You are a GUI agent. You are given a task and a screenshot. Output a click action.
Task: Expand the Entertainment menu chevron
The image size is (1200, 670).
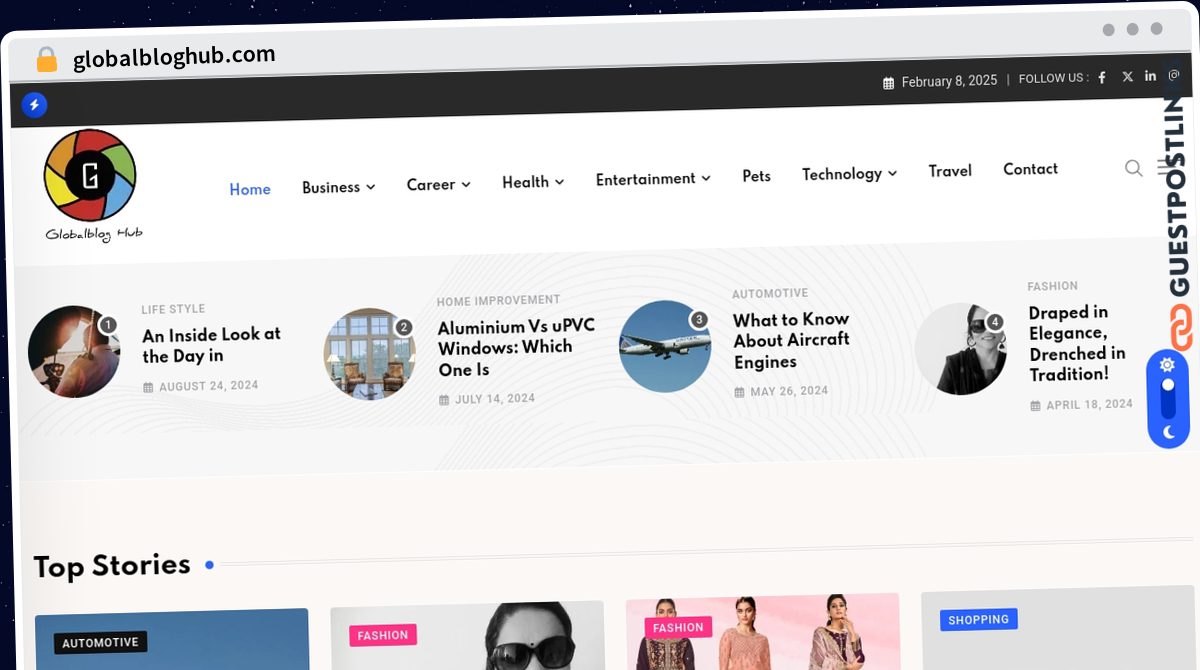tap(706, 178)
